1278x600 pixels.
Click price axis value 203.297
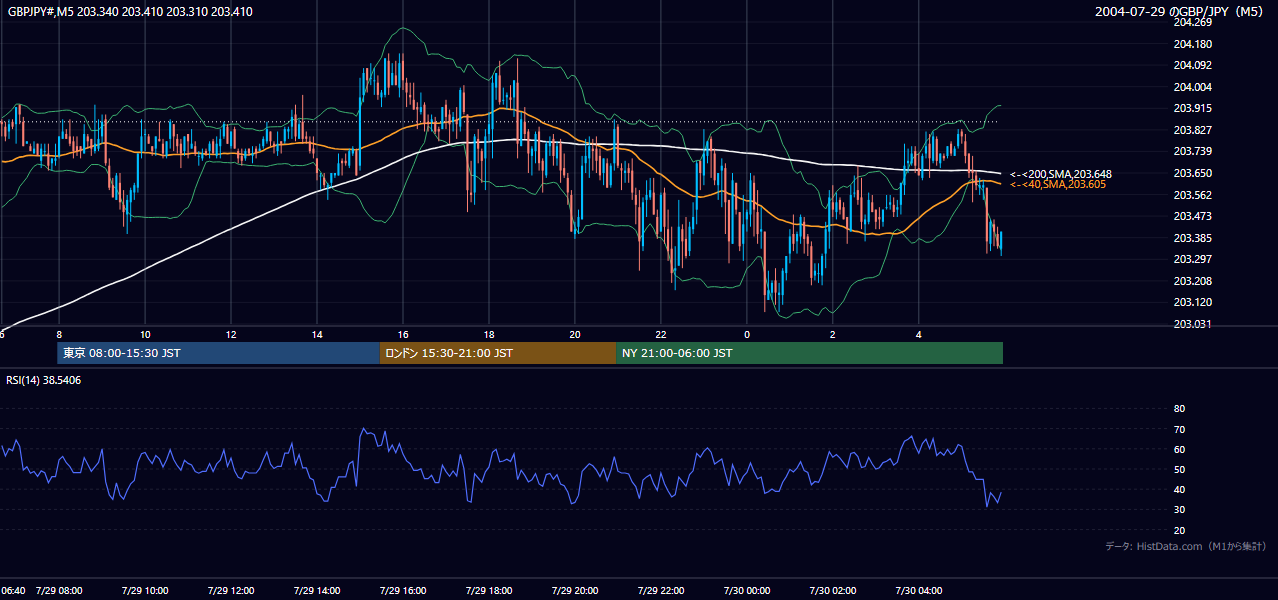1192,259
